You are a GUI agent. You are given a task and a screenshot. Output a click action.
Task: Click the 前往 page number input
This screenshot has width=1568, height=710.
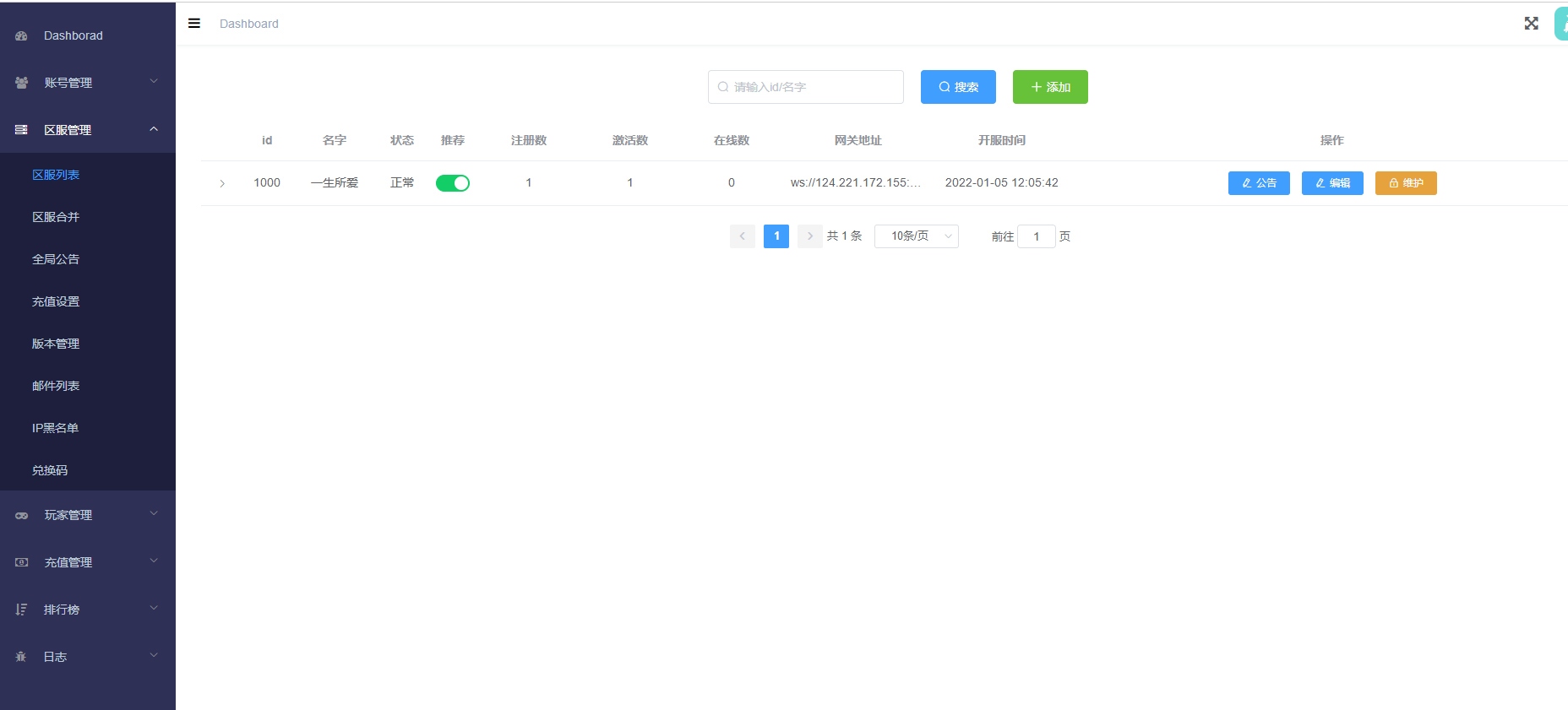pos(1037,236)
